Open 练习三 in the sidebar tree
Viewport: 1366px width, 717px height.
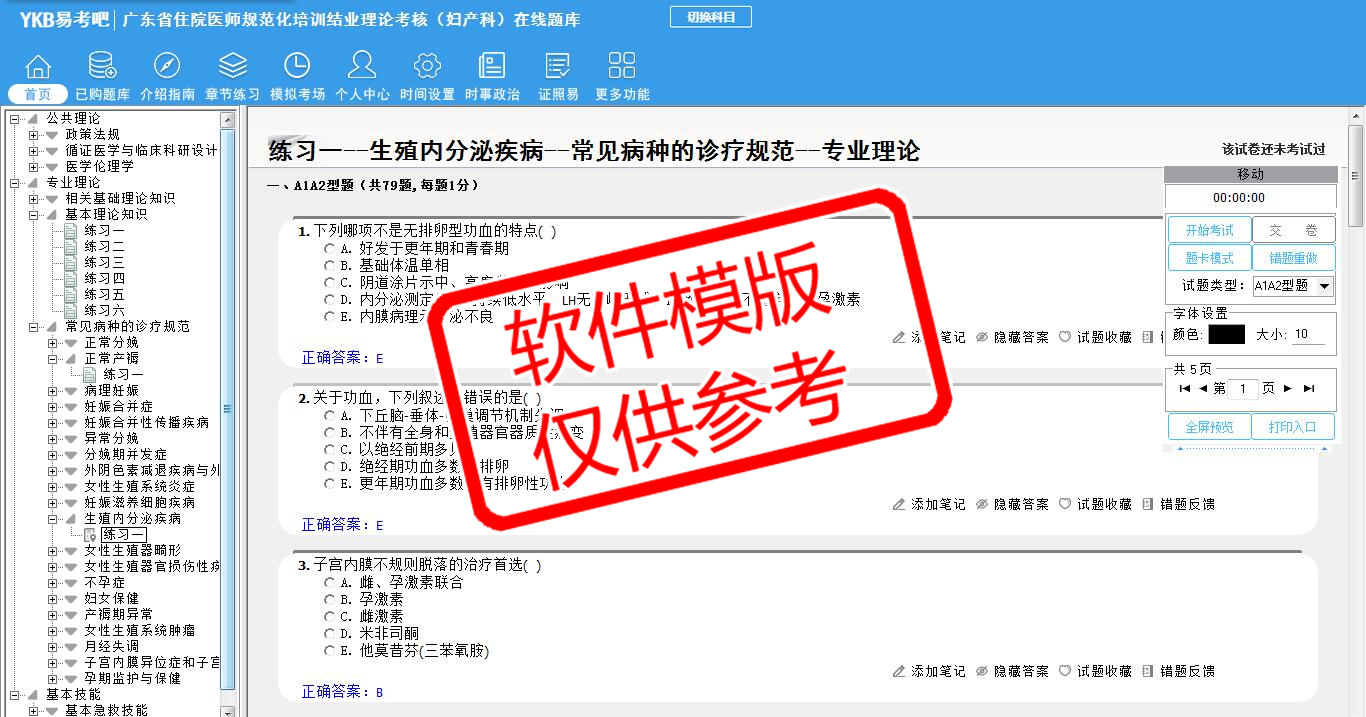(x=104, y=262)
